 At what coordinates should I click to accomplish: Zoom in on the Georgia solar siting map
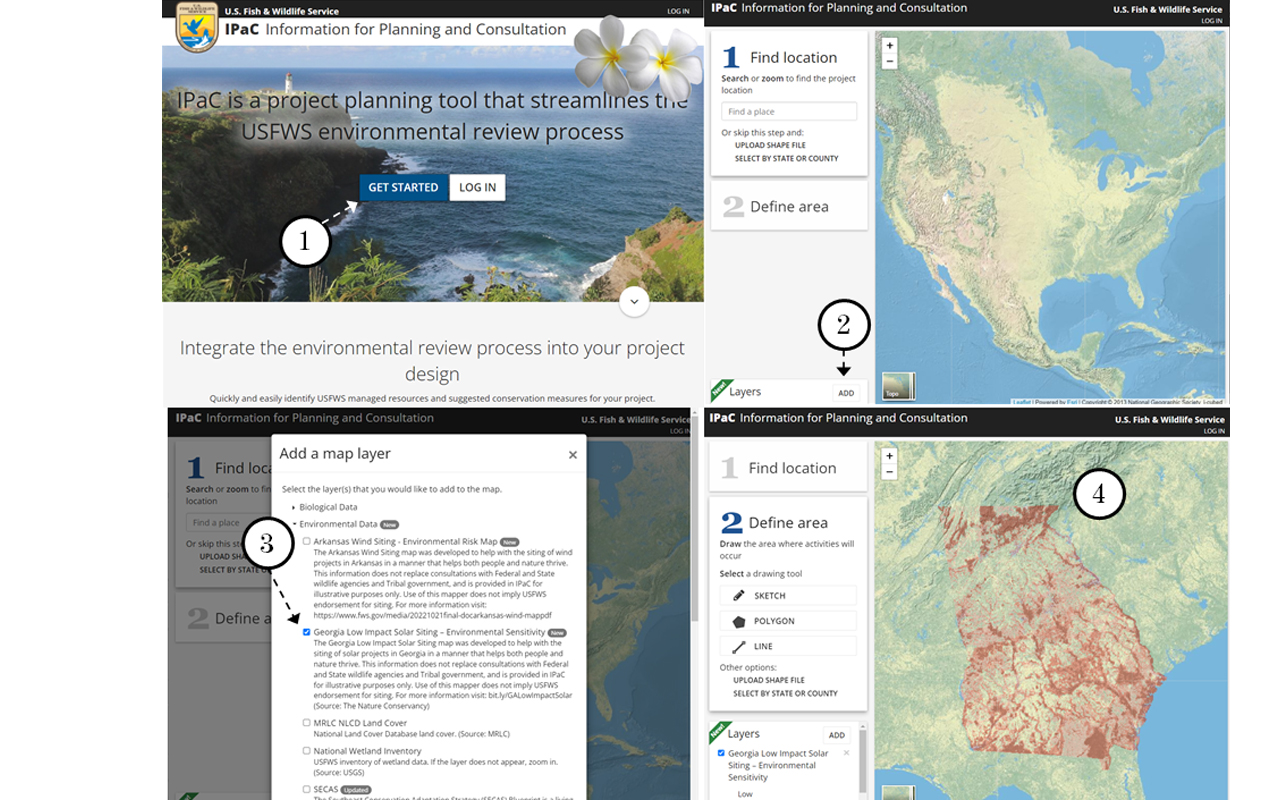[890, 456]
